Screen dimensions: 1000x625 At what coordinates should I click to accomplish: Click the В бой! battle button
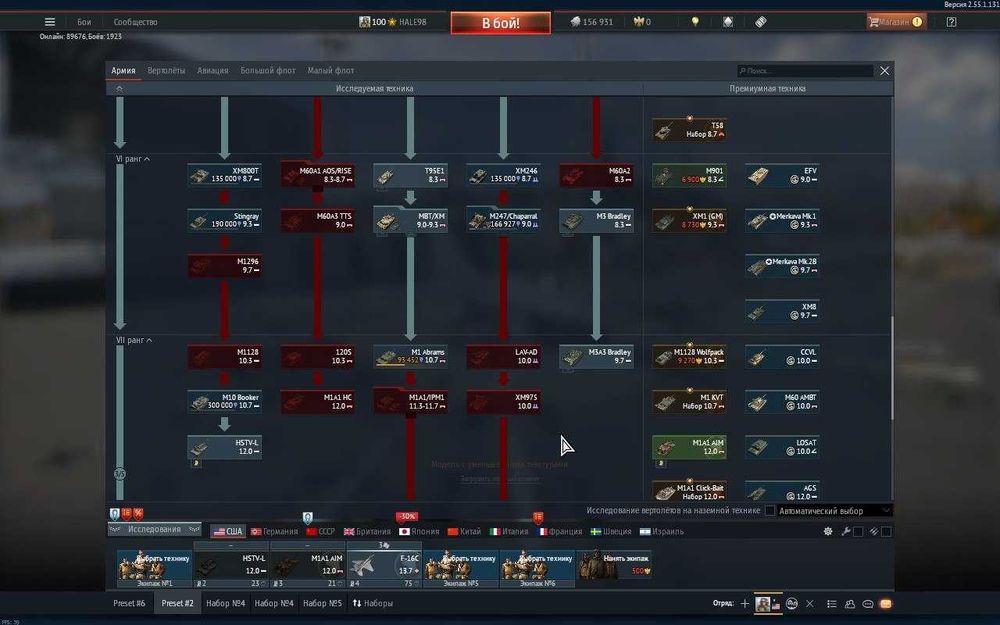pos(501,23)
